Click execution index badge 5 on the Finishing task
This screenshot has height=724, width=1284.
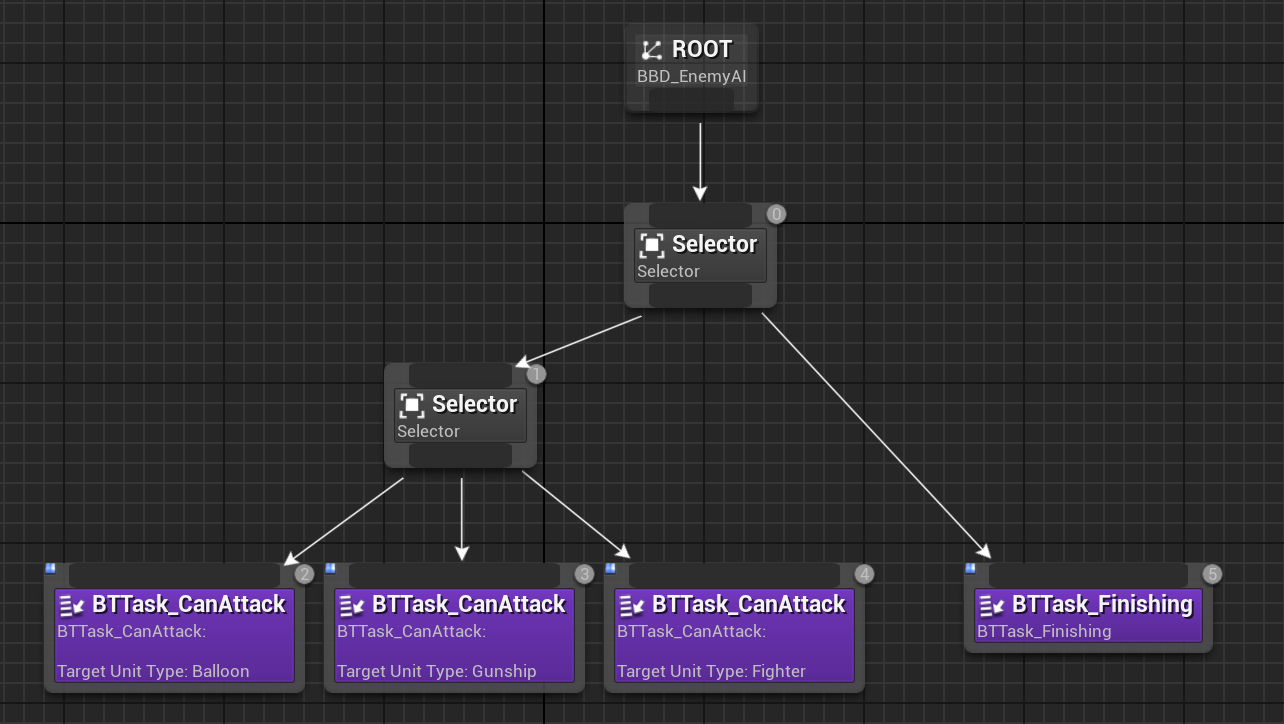1212,574
